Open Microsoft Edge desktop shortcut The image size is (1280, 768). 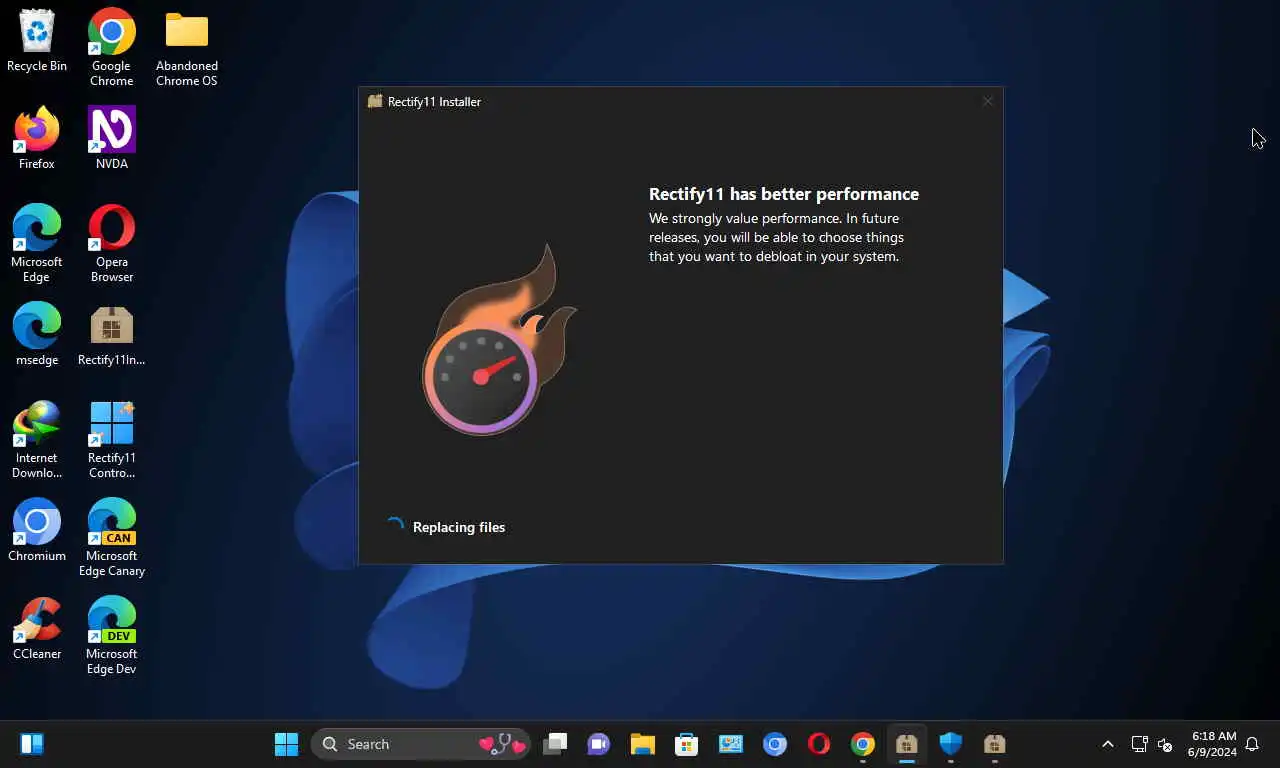tap(37, 243)
